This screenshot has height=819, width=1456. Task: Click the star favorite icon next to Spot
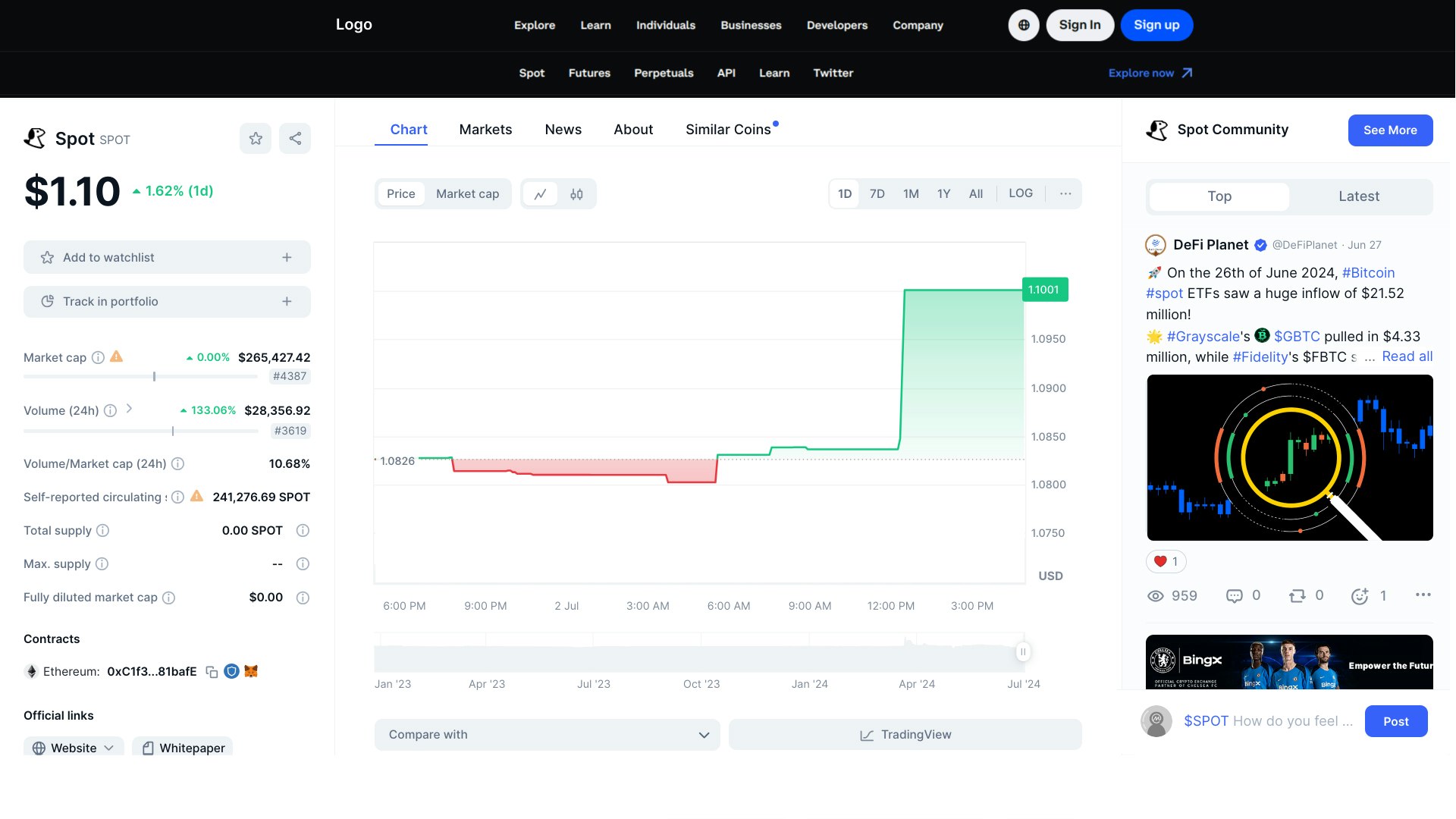[x=256, y=138]
